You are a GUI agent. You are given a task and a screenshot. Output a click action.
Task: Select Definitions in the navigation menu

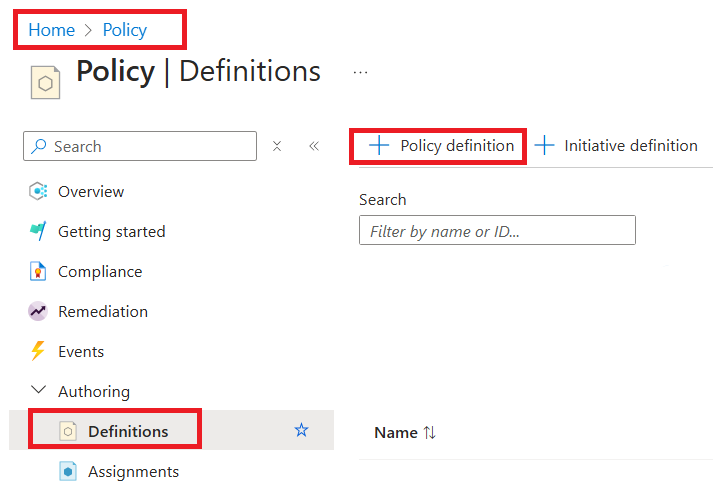coord(128,431)
